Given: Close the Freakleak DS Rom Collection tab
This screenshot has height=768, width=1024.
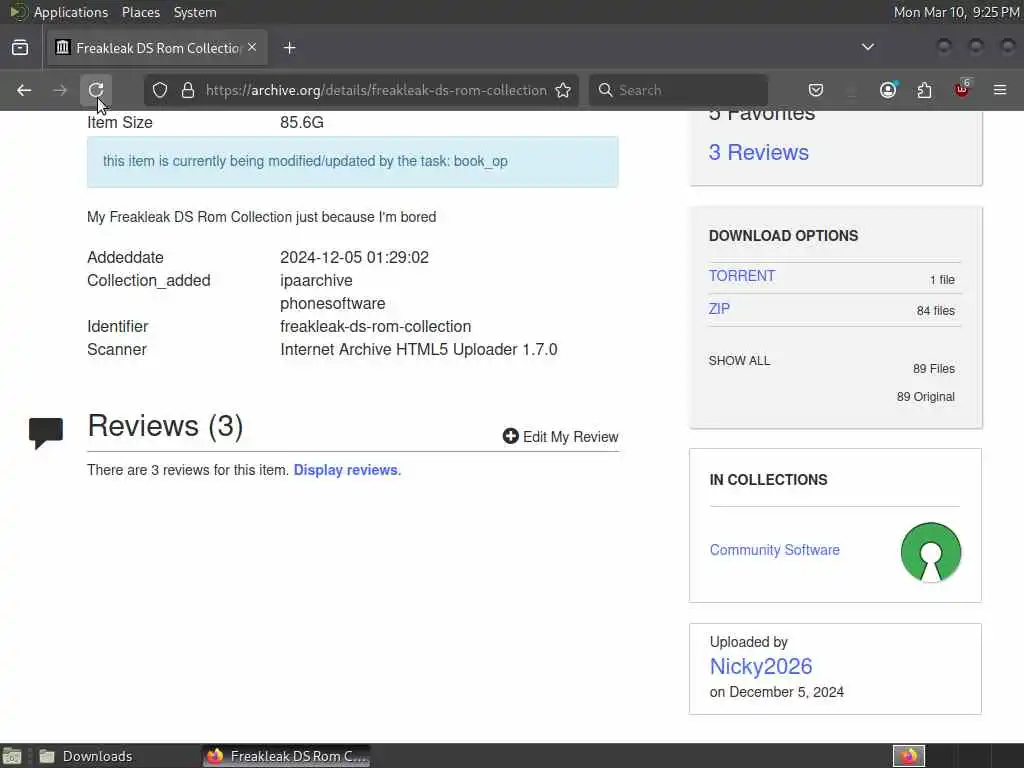Looking at the screenshot, I should tap(252, 47).
